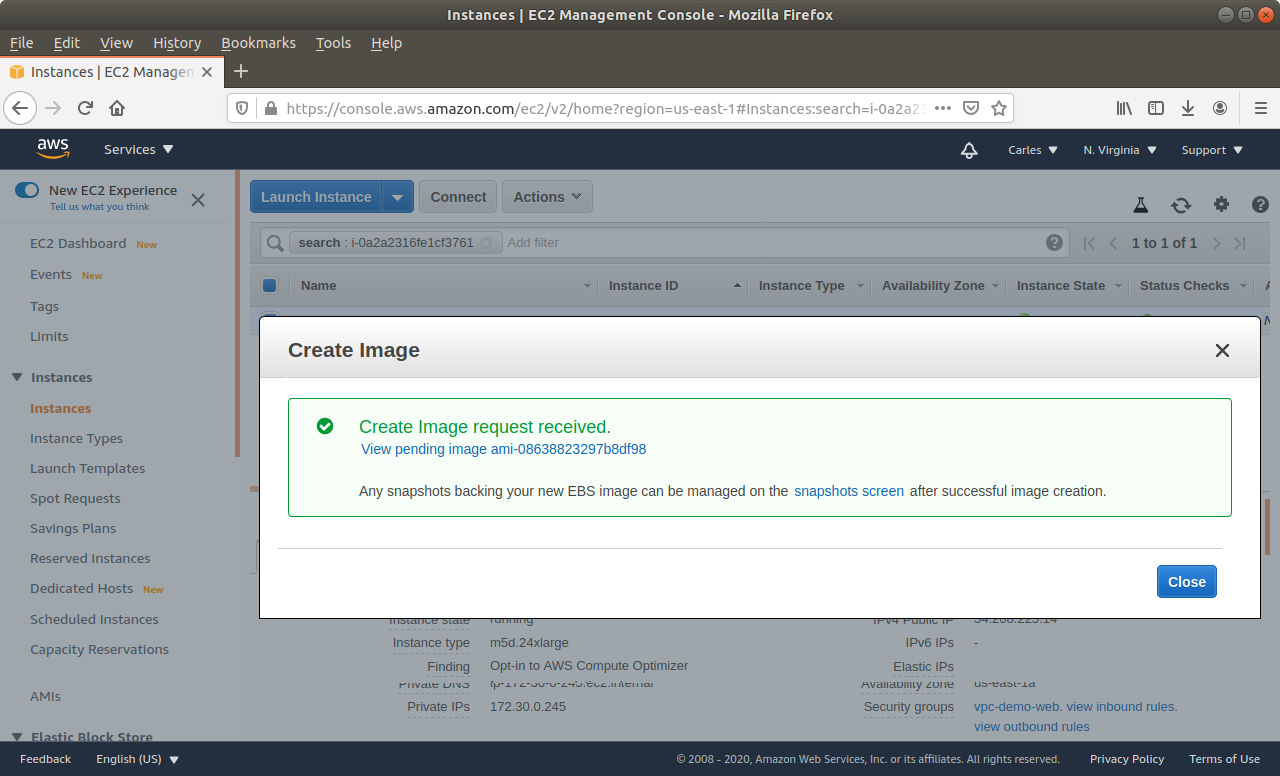The height and width of the screenshot is (776, 1280).
Task: Toggle the New EC2 Experience switch
Action: [x=27, y=190]
